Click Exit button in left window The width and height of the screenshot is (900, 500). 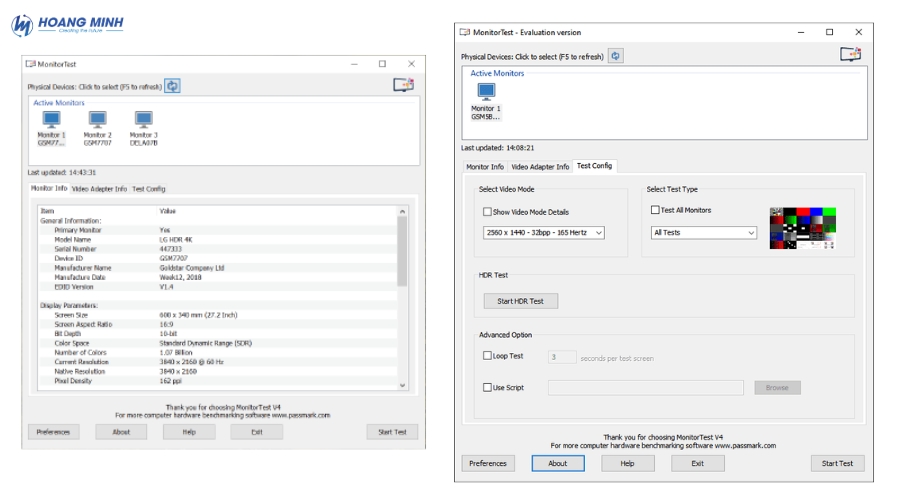point(257,432)
